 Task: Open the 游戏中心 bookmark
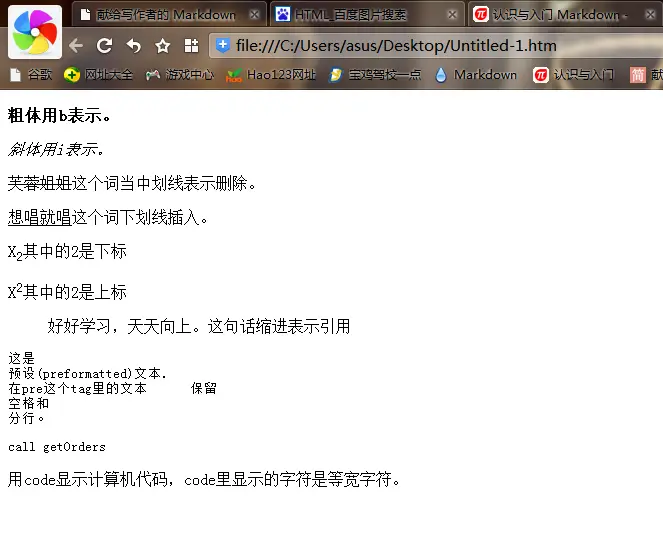click(x=180, y=75)
